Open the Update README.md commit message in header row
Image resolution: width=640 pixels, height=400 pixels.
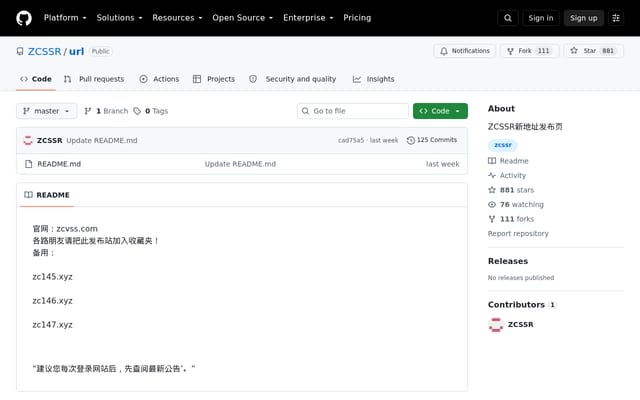pyautogui.click(x=102, y=140)
